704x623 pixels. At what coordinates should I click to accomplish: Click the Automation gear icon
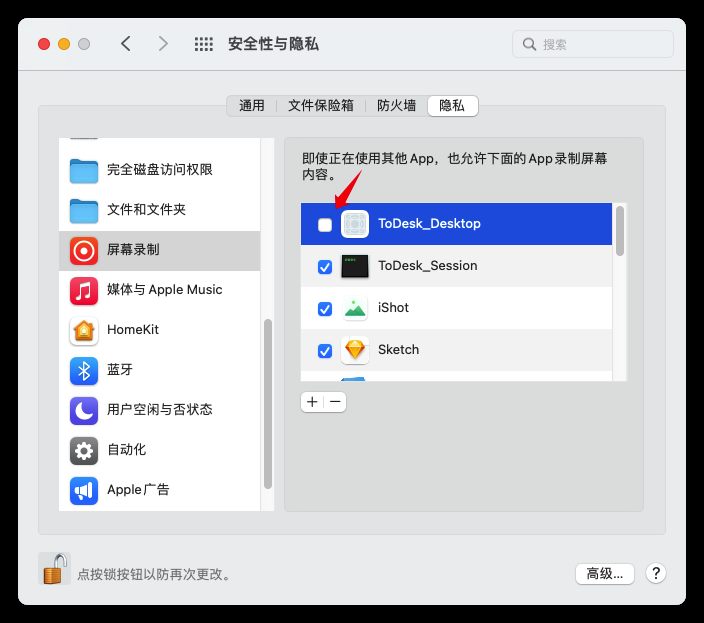(x=84, y=451)
